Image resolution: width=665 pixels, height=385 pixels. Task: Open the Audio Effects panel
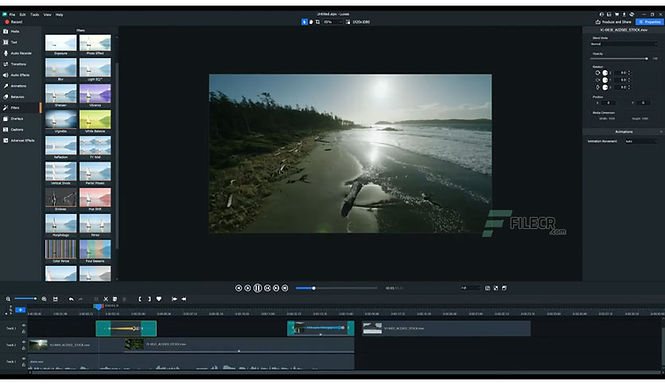click(x=17, y=75)
